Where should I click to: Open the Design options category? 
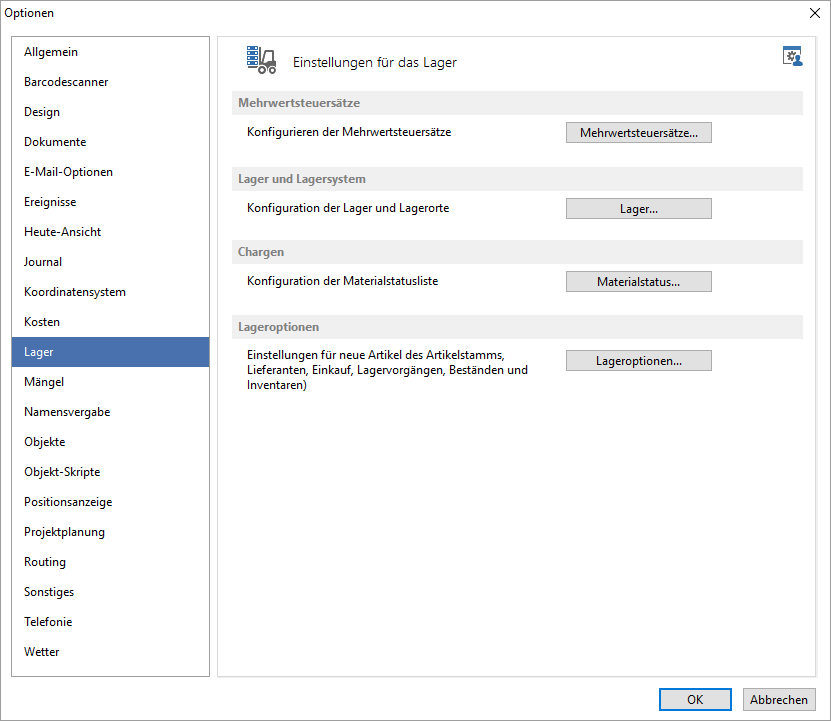[x=110, y=112]
